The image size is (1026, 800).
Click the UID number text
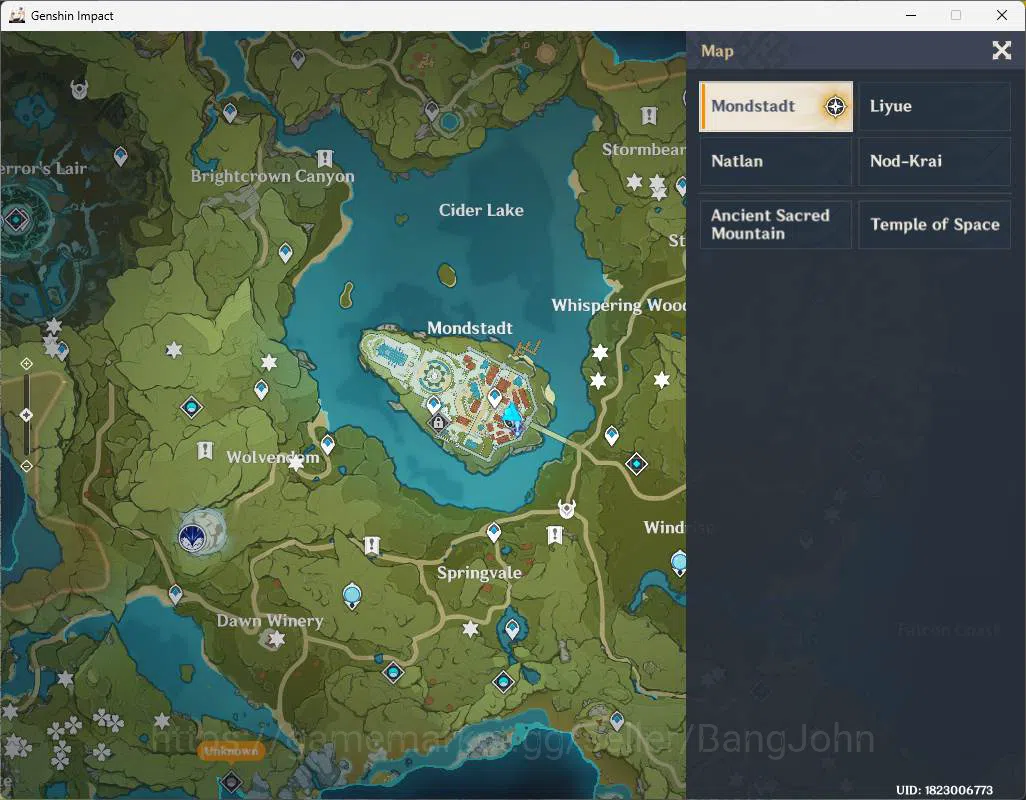[944, 790]
